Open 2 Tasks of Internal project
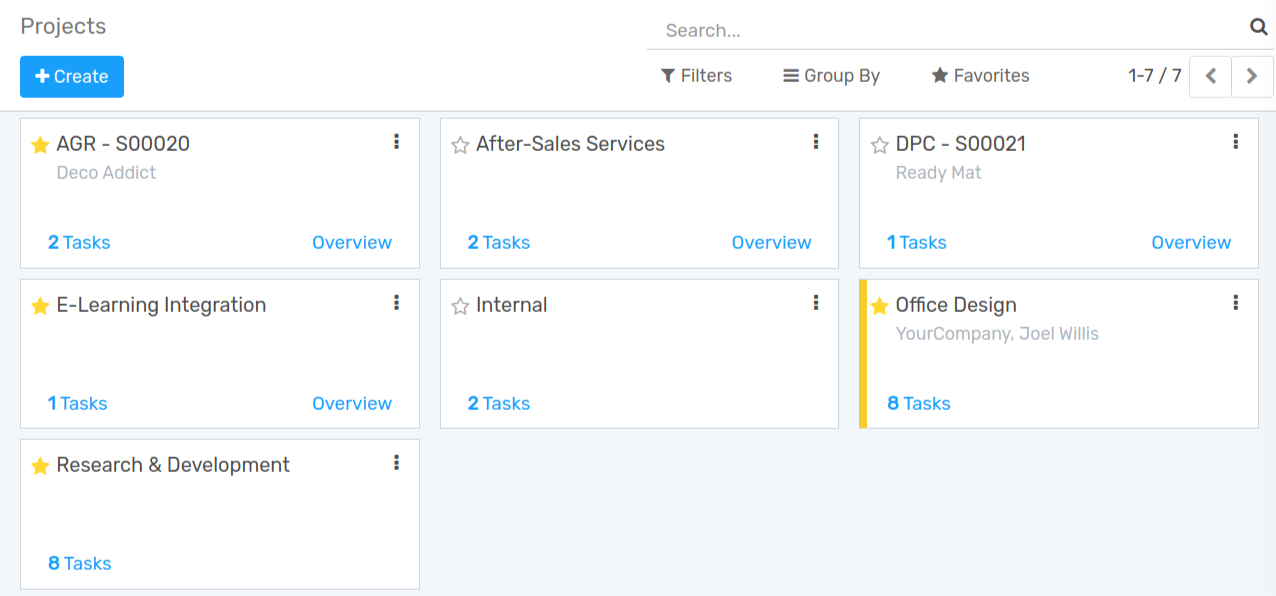1276x596 pixels. (x=499, y=403)
